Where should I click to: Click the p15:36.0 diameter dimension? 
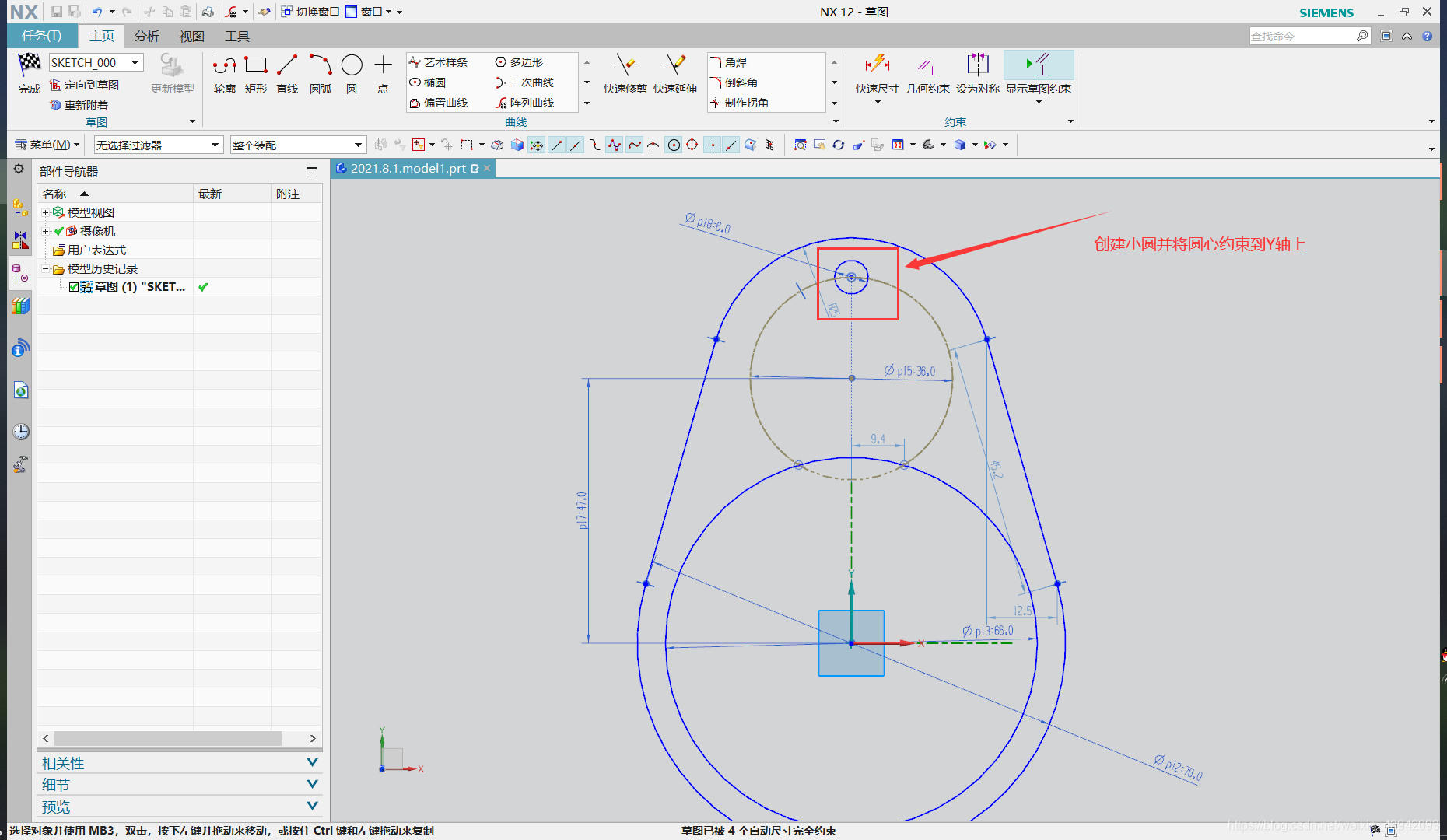(910, 371)
